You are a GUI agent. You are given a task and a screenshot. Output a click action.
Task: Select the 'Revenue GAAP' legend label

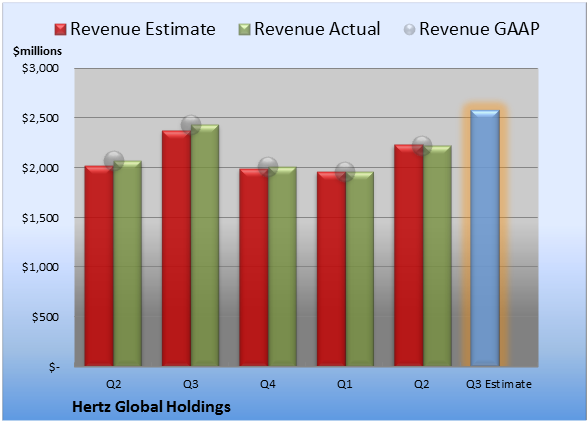480,29
